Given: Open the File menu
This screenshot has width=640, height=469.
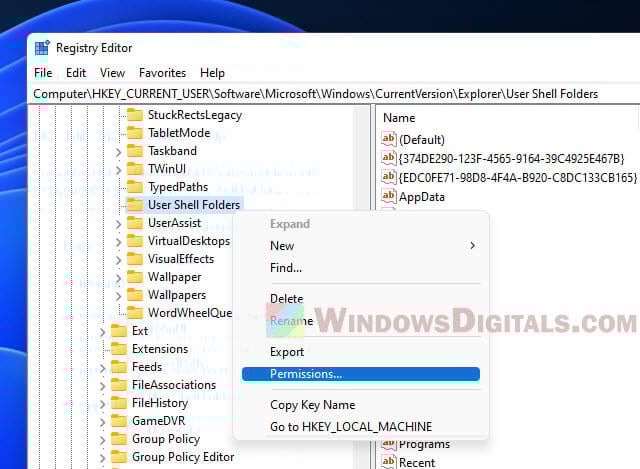Looking at the screenshot, I should [43, 73].
